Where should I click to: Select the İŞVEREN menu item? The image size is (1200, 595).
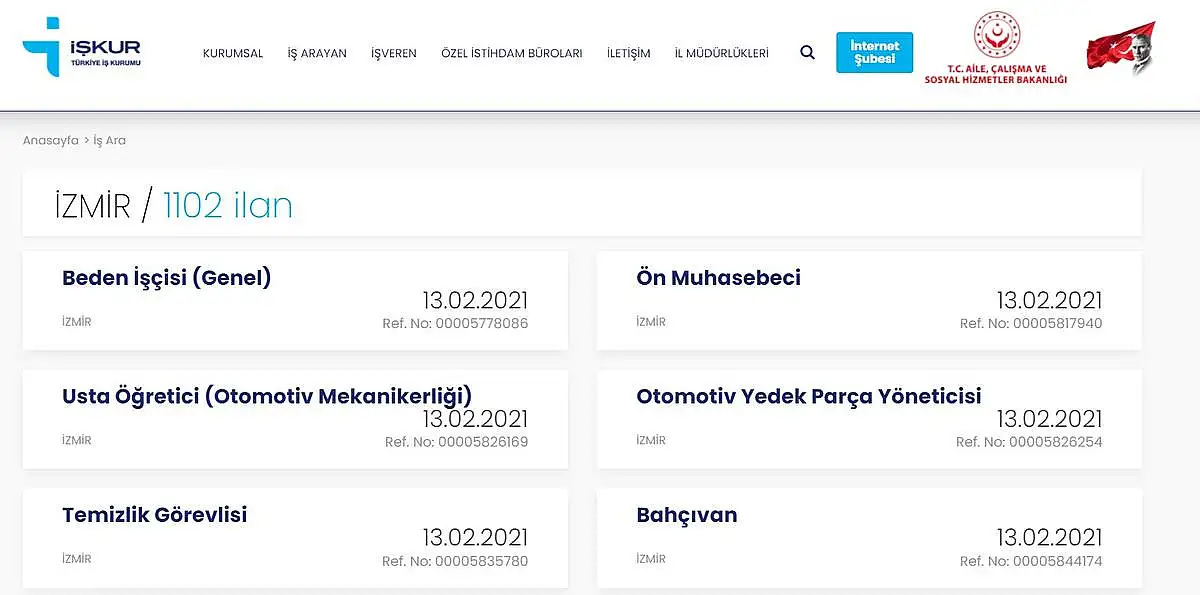[394, 54]
